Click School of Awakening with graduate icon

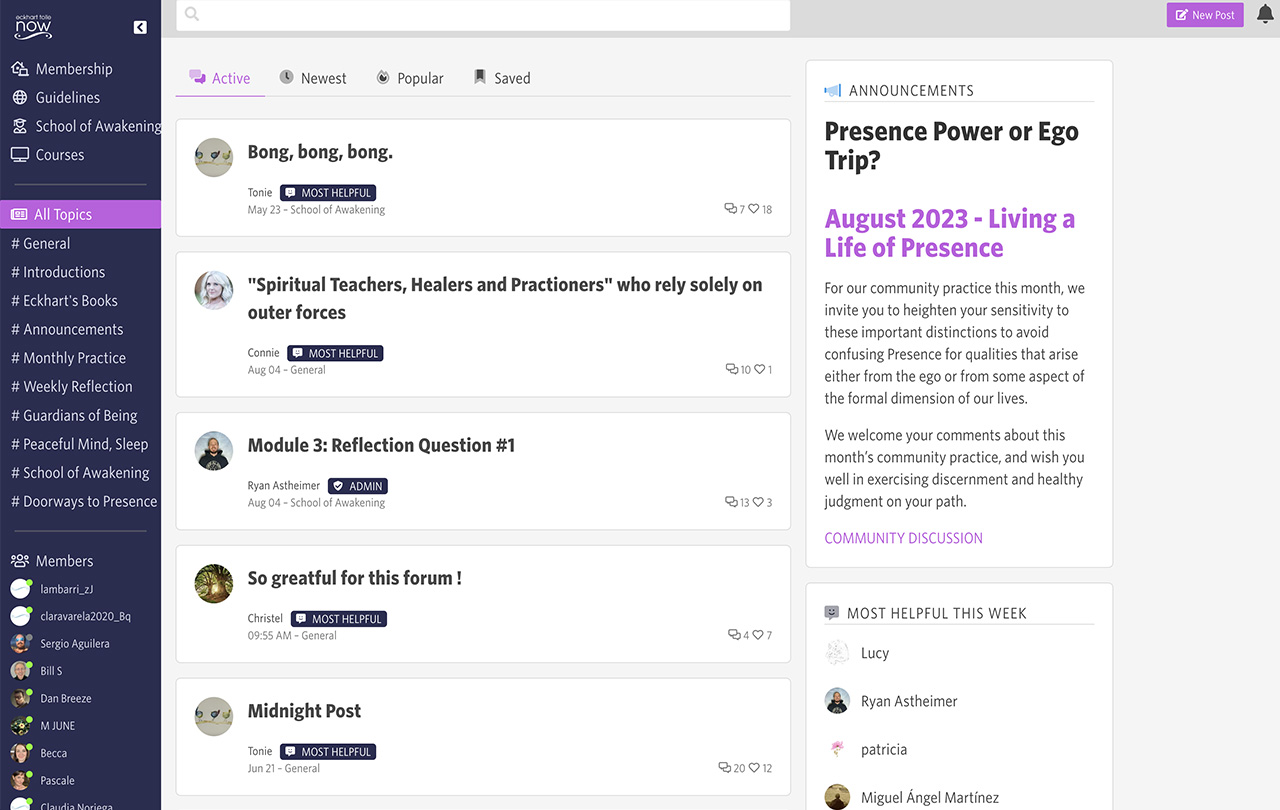(86, 126)
